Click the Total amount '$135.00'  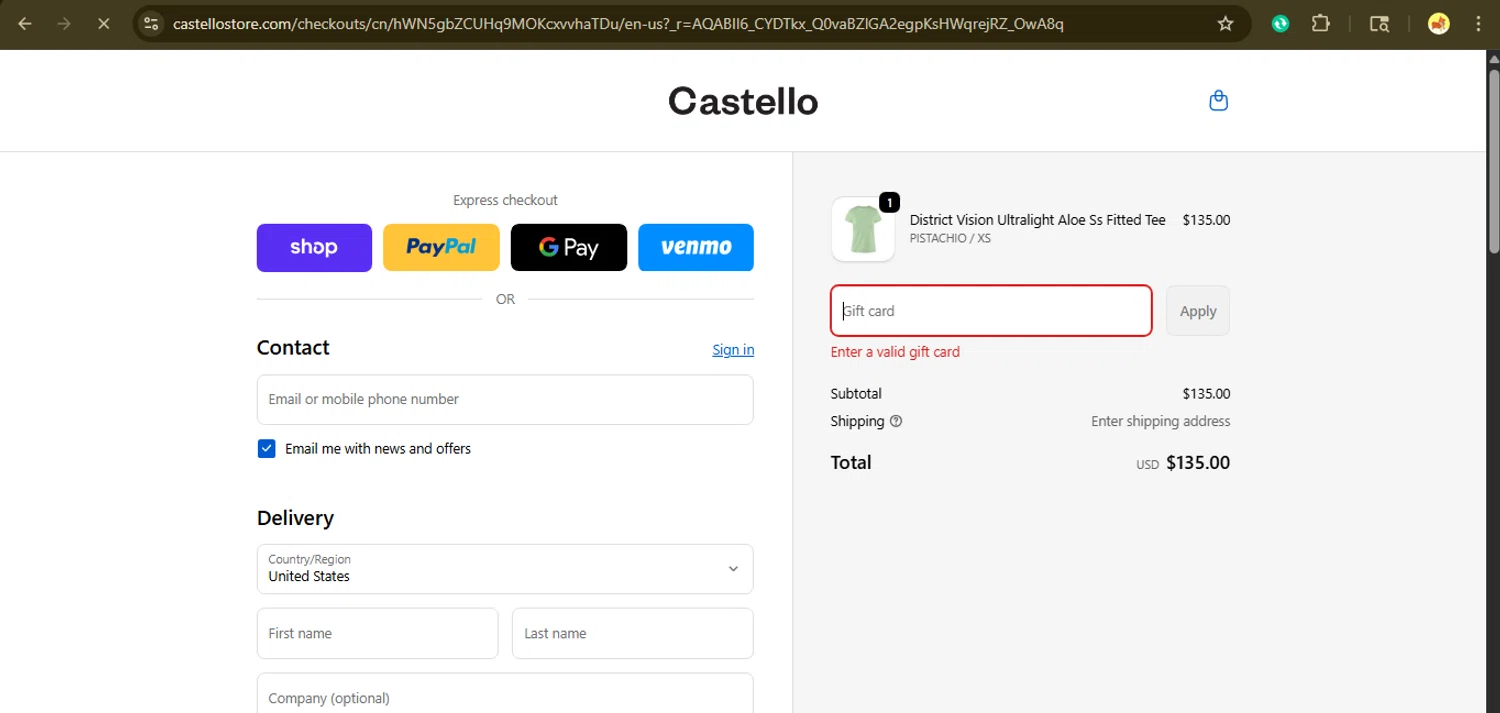(1198, 463)
